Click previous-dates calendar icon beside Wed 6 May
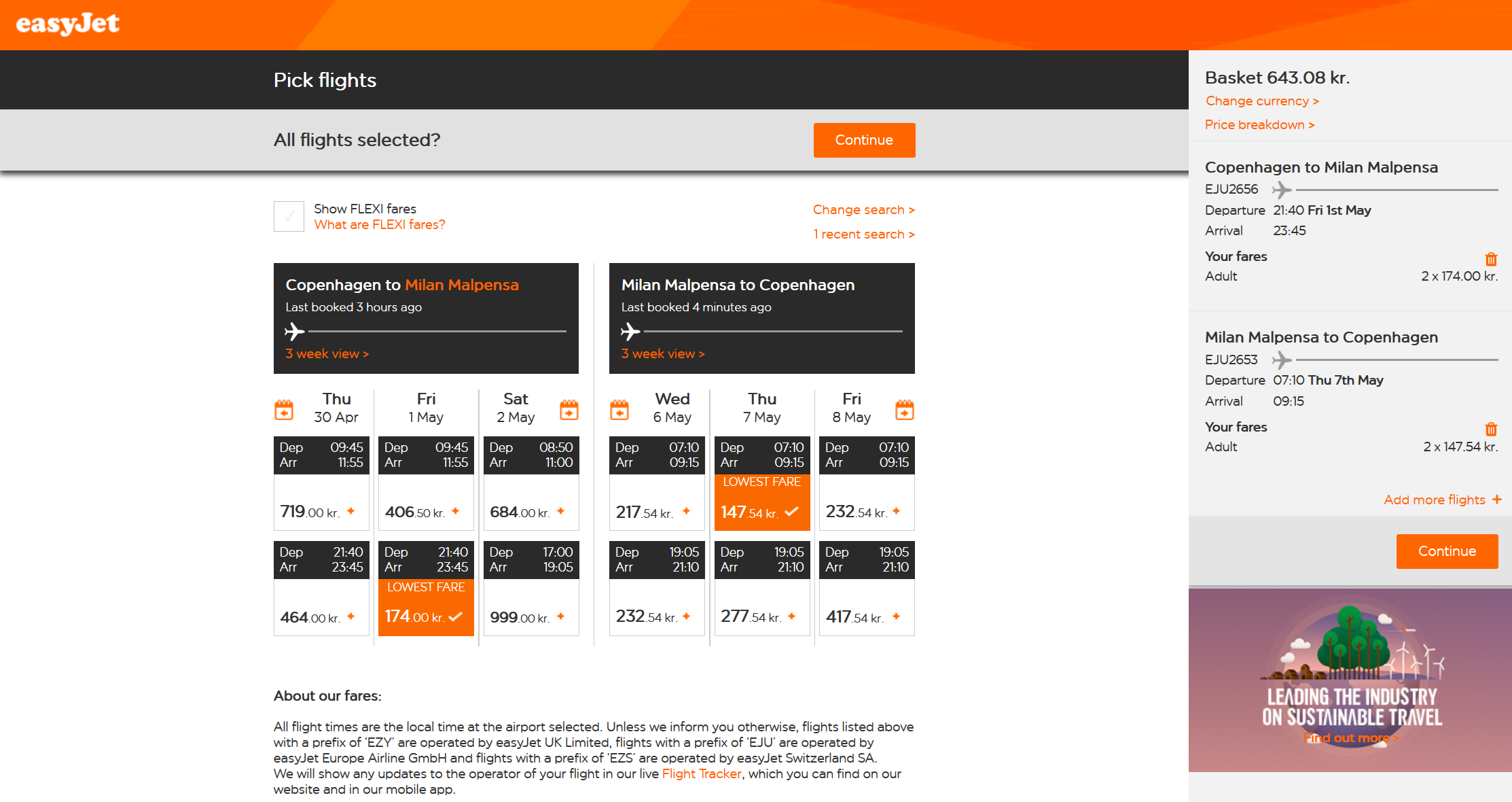Screen dimensions: 1512x802 tap(619, 410)
